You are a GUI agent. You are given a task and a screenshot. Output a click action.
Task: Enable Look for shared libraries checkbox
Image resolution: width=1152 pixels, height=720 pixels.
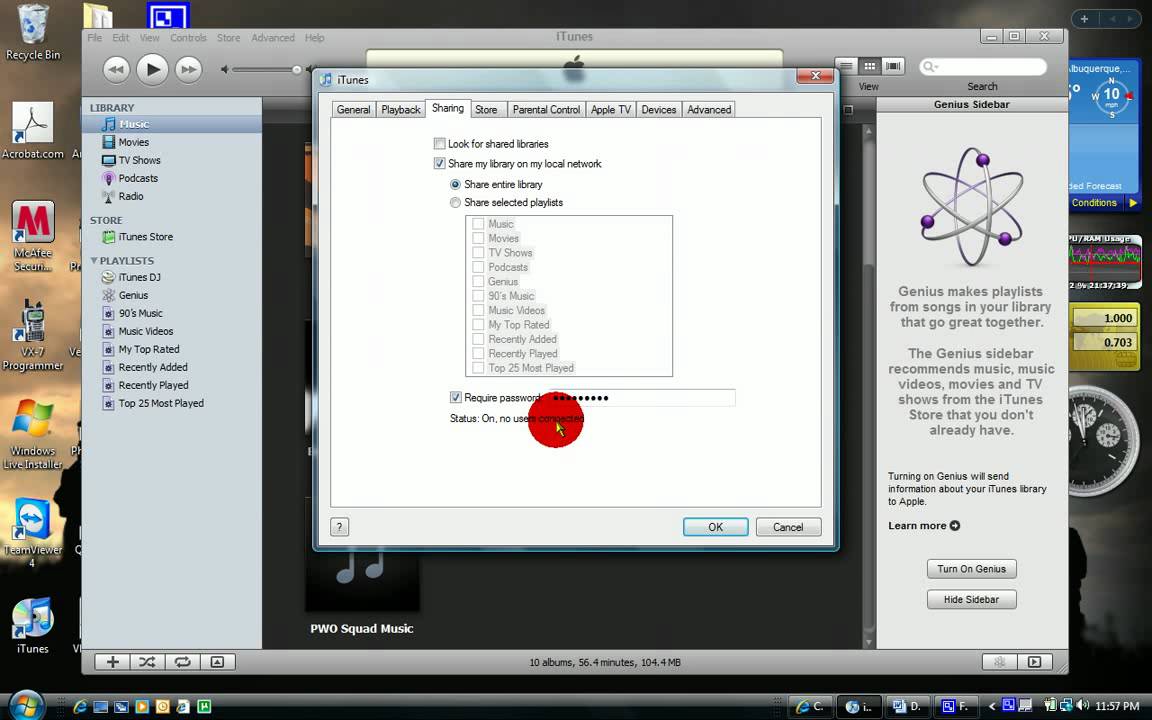click(439, 144)
